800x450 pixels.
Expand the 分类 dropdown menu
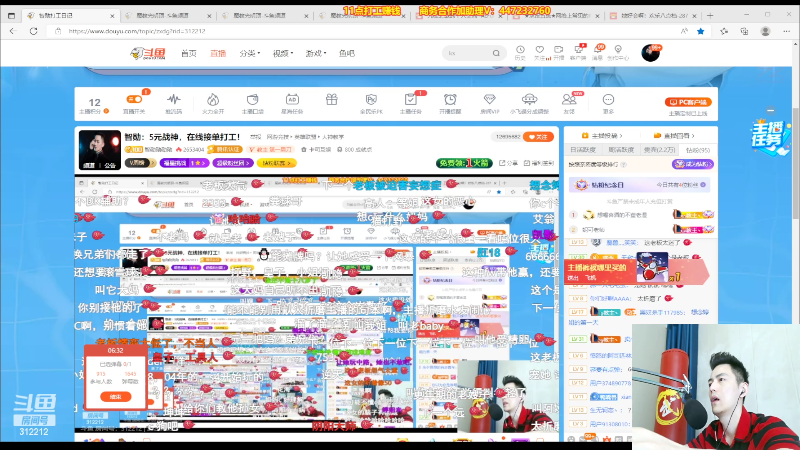pos(249,53)
